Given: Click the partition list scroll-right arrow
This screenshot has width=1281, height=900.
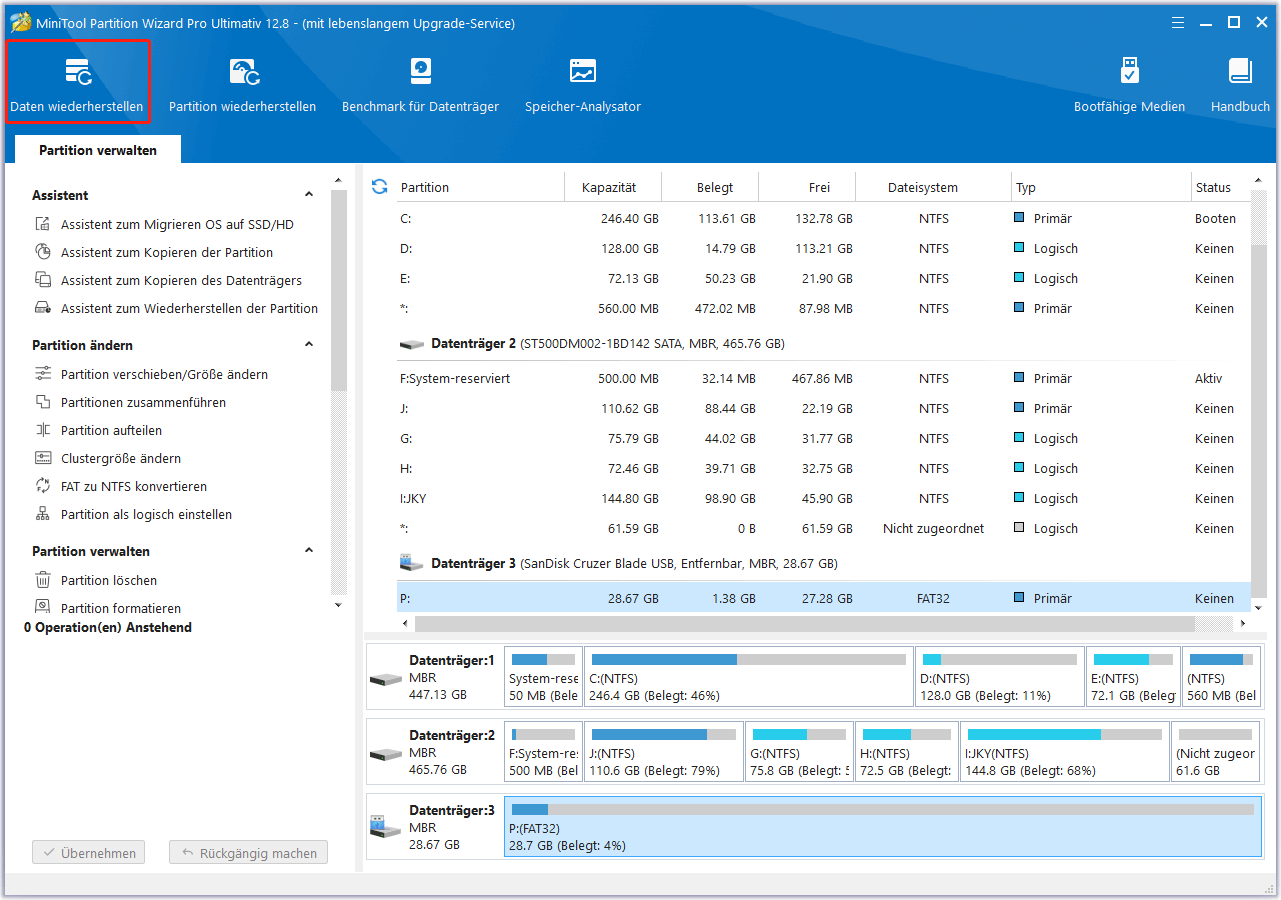Looking at the screenshot, I should click(x=1242, y=623).
